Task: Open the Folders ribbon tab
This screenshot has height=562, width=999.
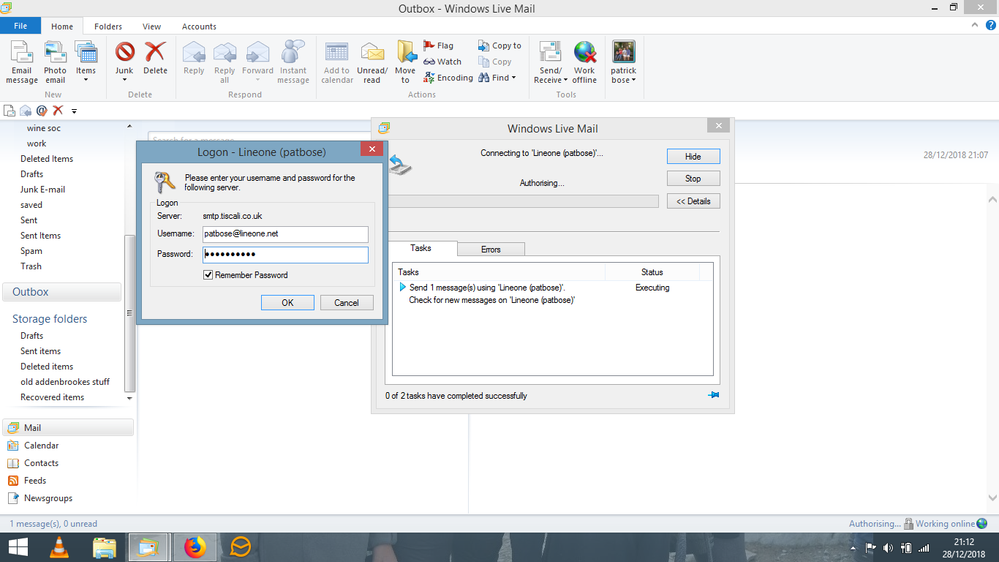Action: pos(108,27)
